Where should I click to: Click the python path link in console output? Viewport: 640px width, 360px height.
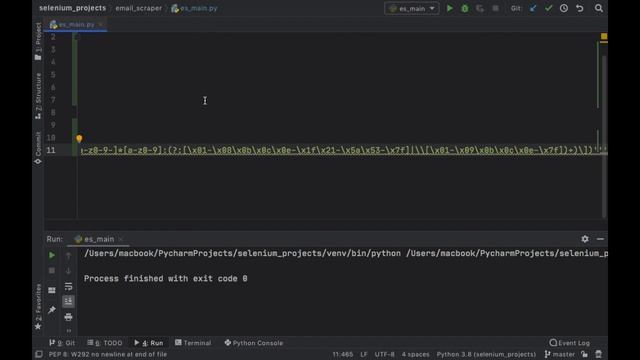(242, 253)
